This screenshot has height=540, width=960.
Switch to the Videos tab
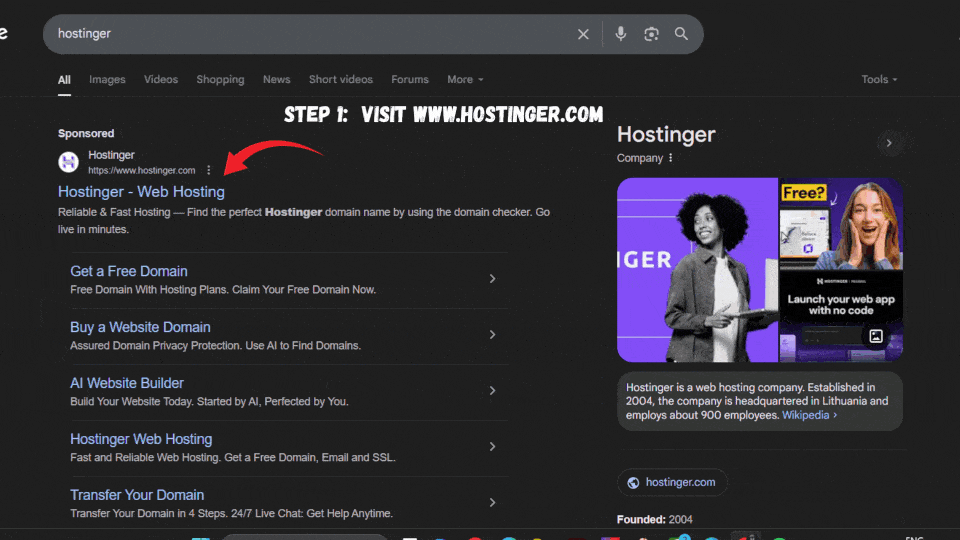161,80
